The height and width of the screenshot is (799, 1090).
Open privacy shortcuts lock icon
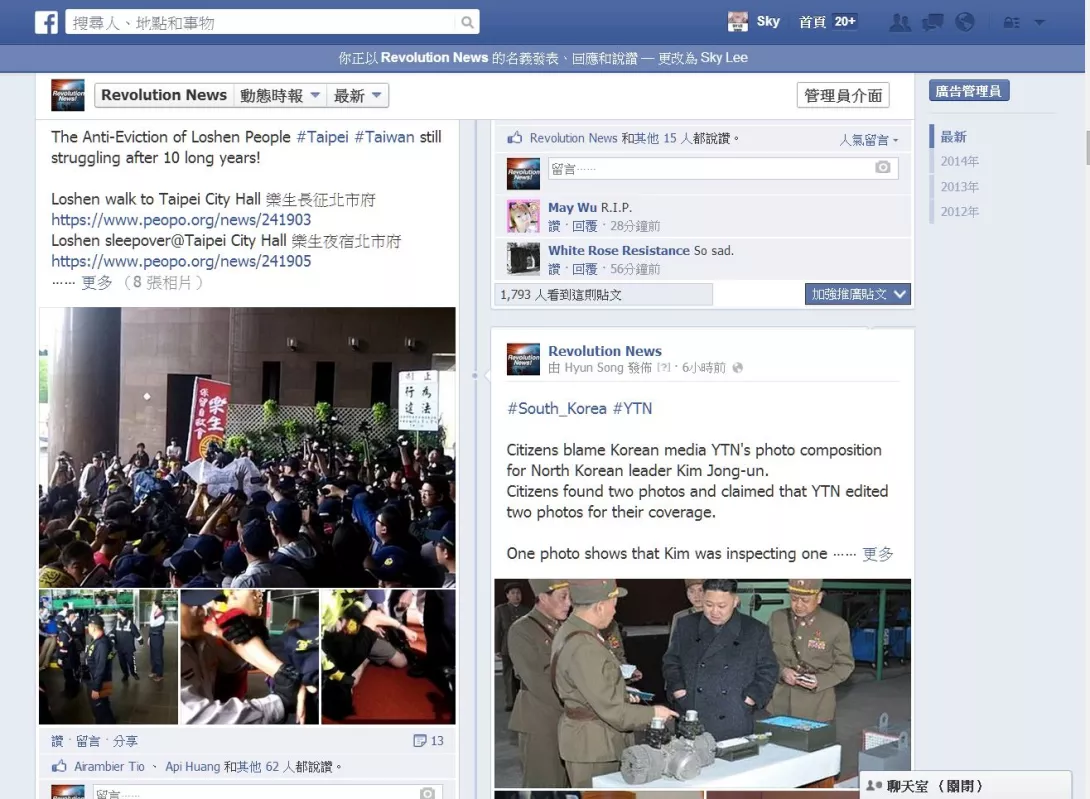coord(1011,22)
